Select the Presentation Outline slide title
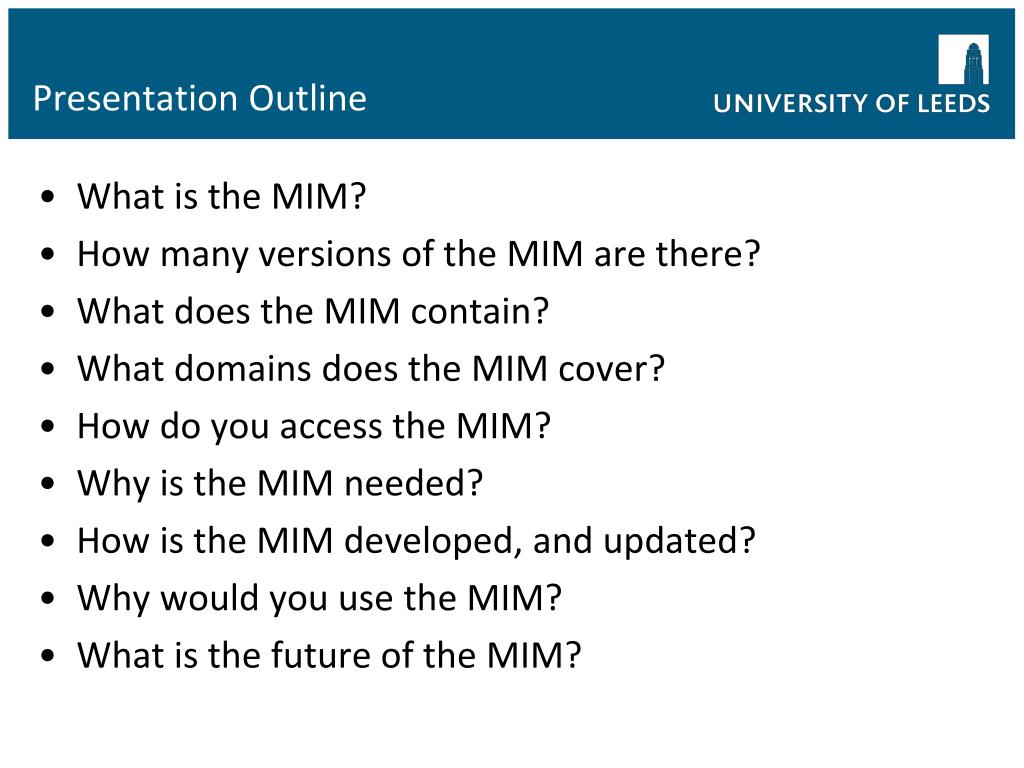 coord(200,99)
